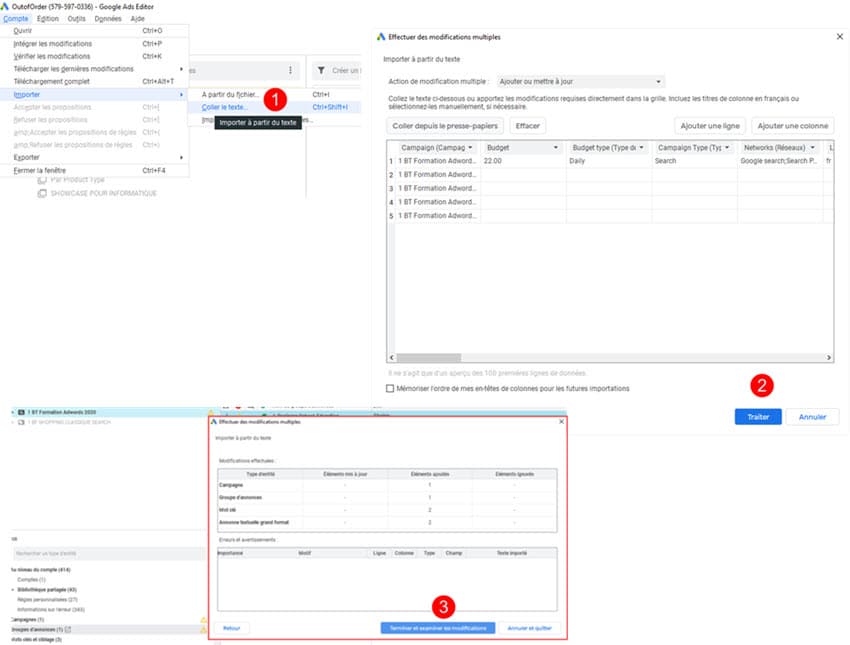Select 'Vérifier les modifications' menu entry

(95, 56)
